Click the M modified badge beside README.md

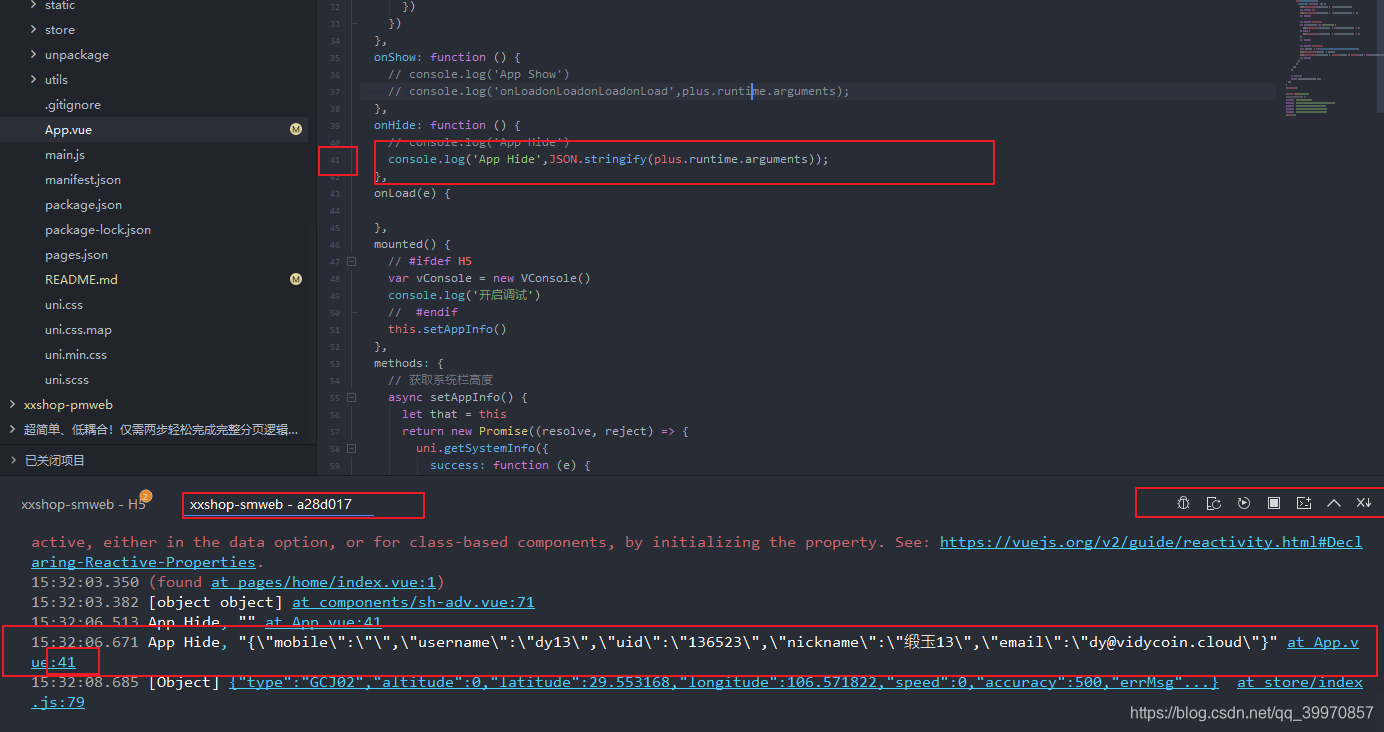(x=296, y=279)
